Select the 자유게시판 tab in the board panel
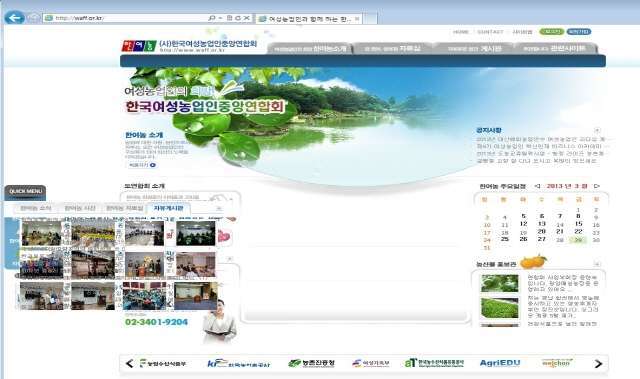This screenshot has width=640, height=379. 169,208
